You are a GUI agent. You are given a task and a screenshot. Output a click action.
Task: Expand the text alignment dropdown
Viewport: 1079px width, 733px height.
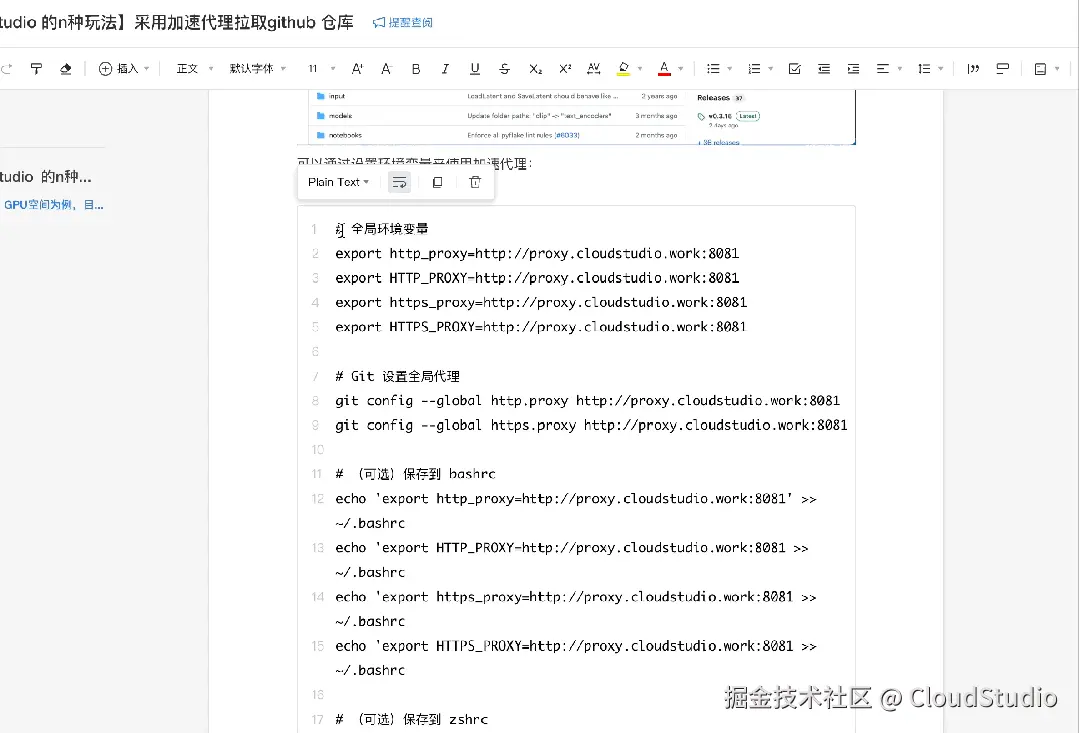(898, 68)
